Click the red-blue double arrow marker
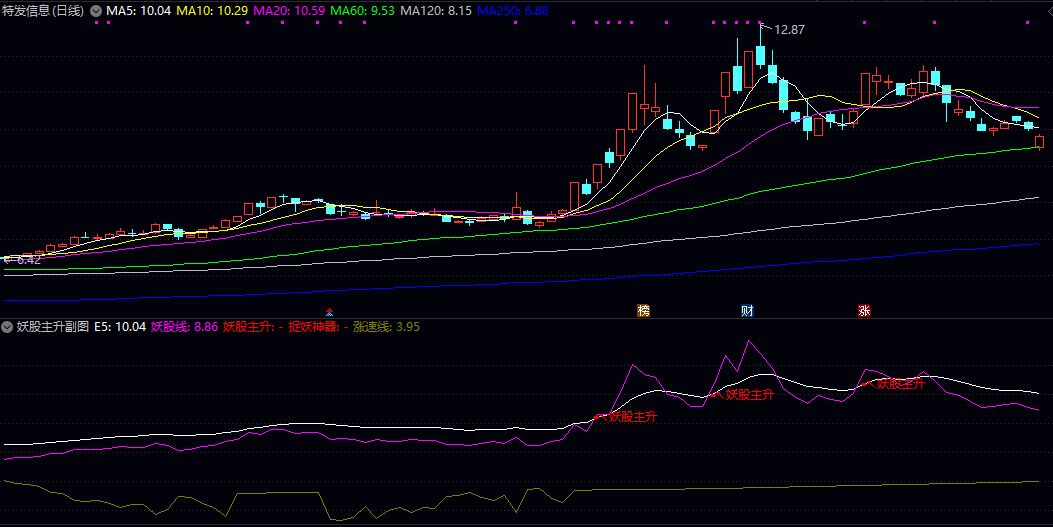The width and height of the screenshot is (1053, 527). pyautogui.click(x=329, y=312)
